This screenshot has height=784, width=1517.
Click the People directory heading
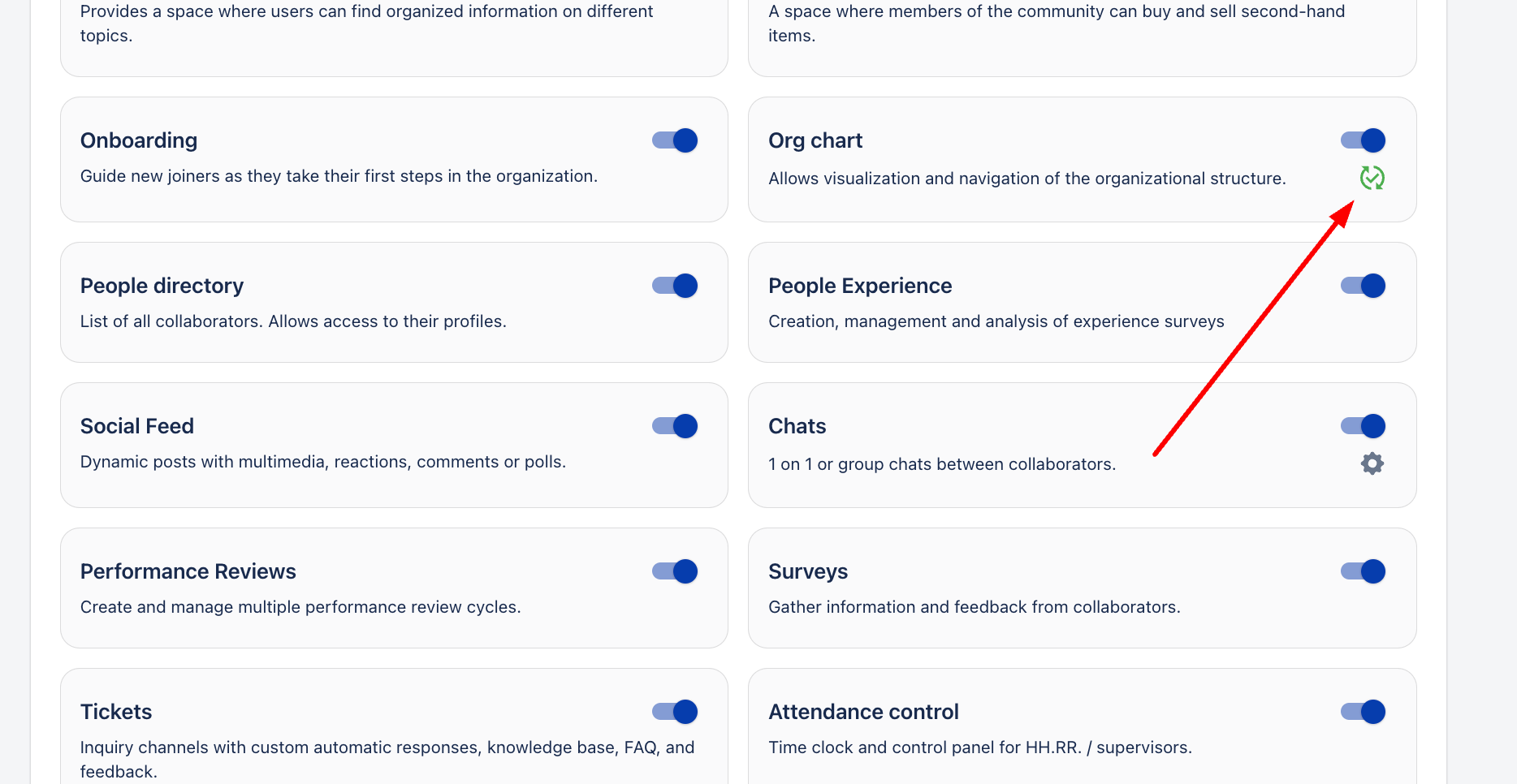[162, 286]
